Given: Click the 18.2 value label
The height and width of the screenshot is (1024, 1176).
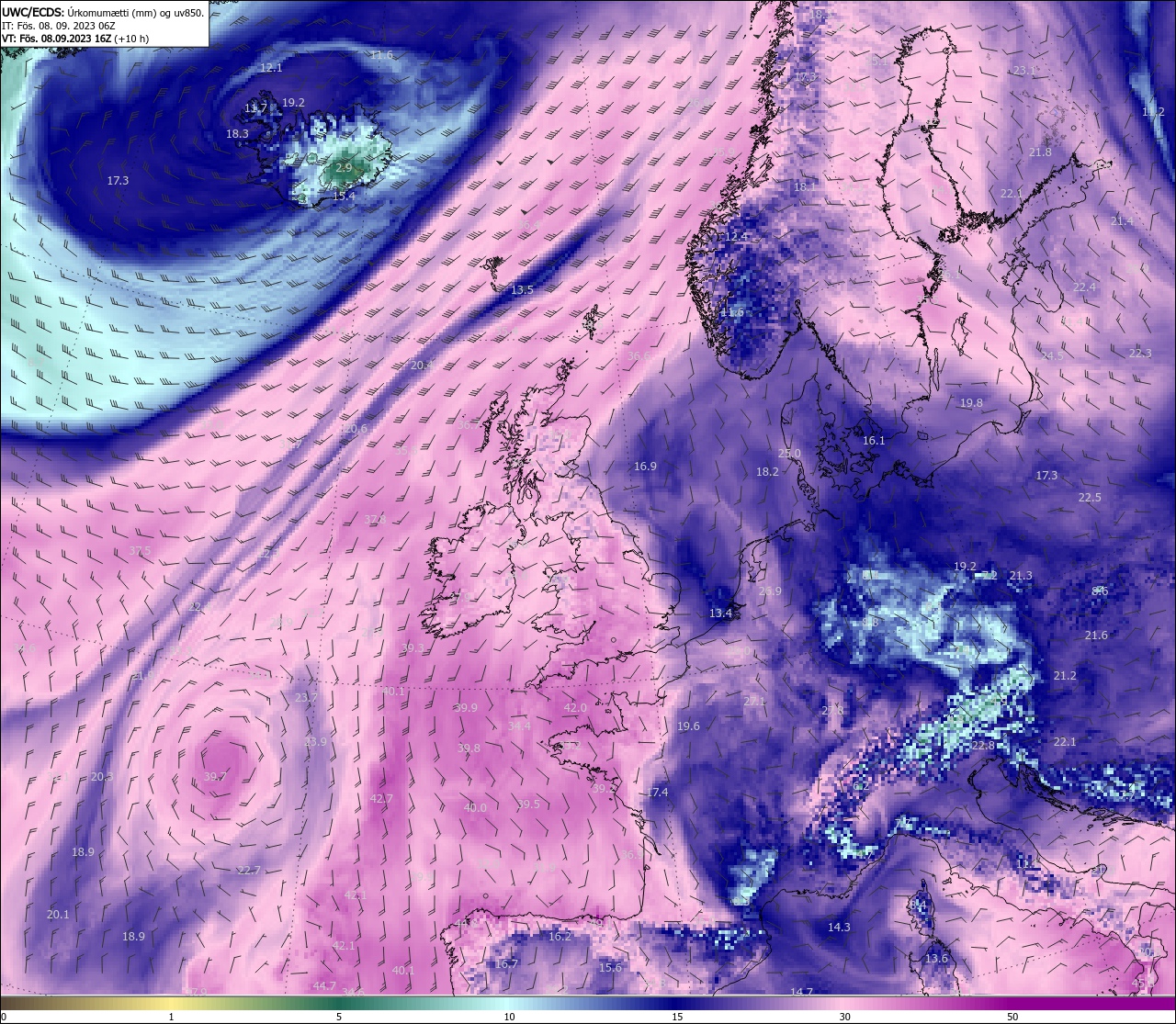Looking at the screenshot, I should pyautogui.click(x=767, y=472).
